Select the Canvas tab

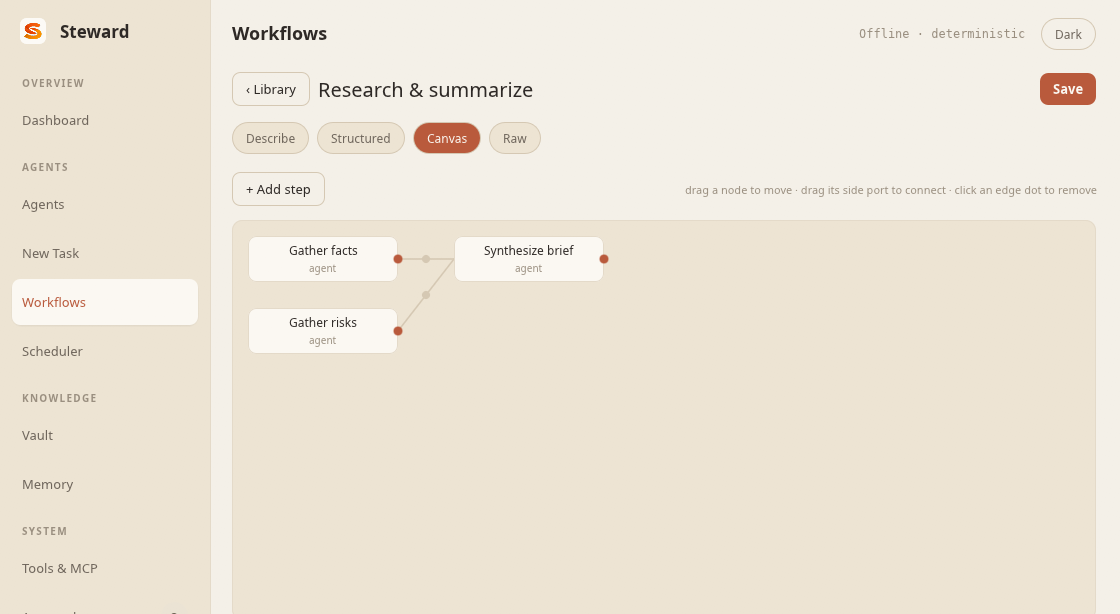[447, 139]
